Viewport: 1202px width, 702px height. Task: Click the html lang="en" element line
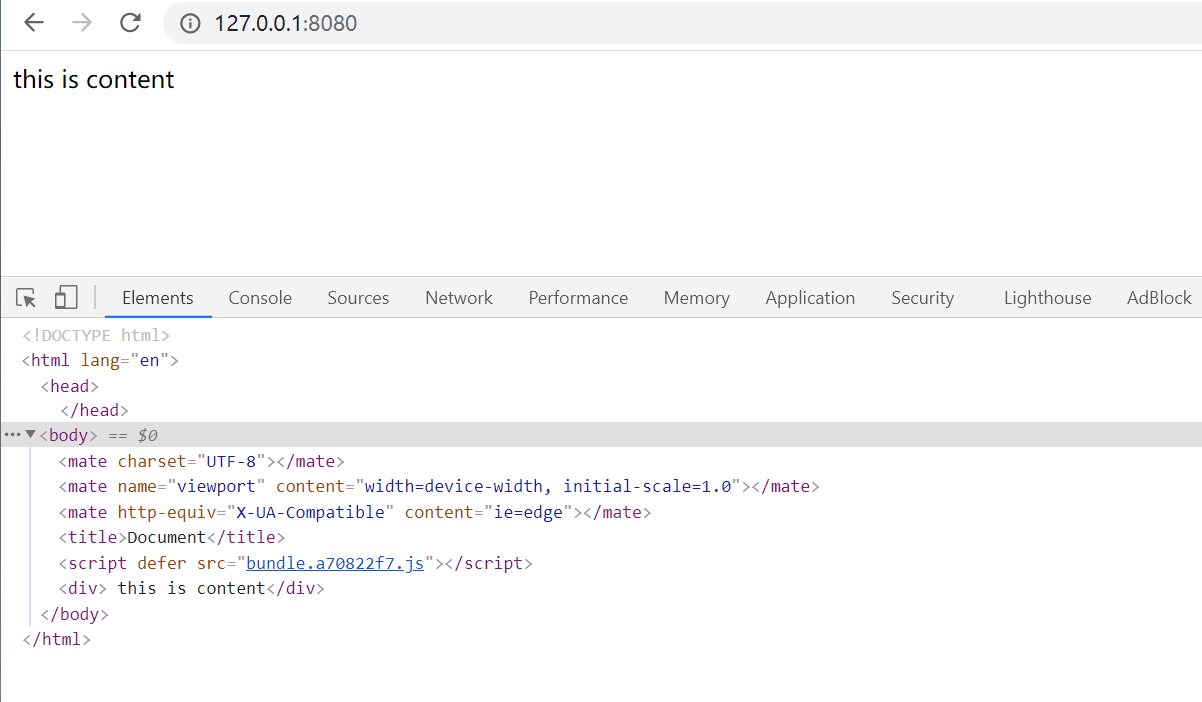tap(100, 360)
